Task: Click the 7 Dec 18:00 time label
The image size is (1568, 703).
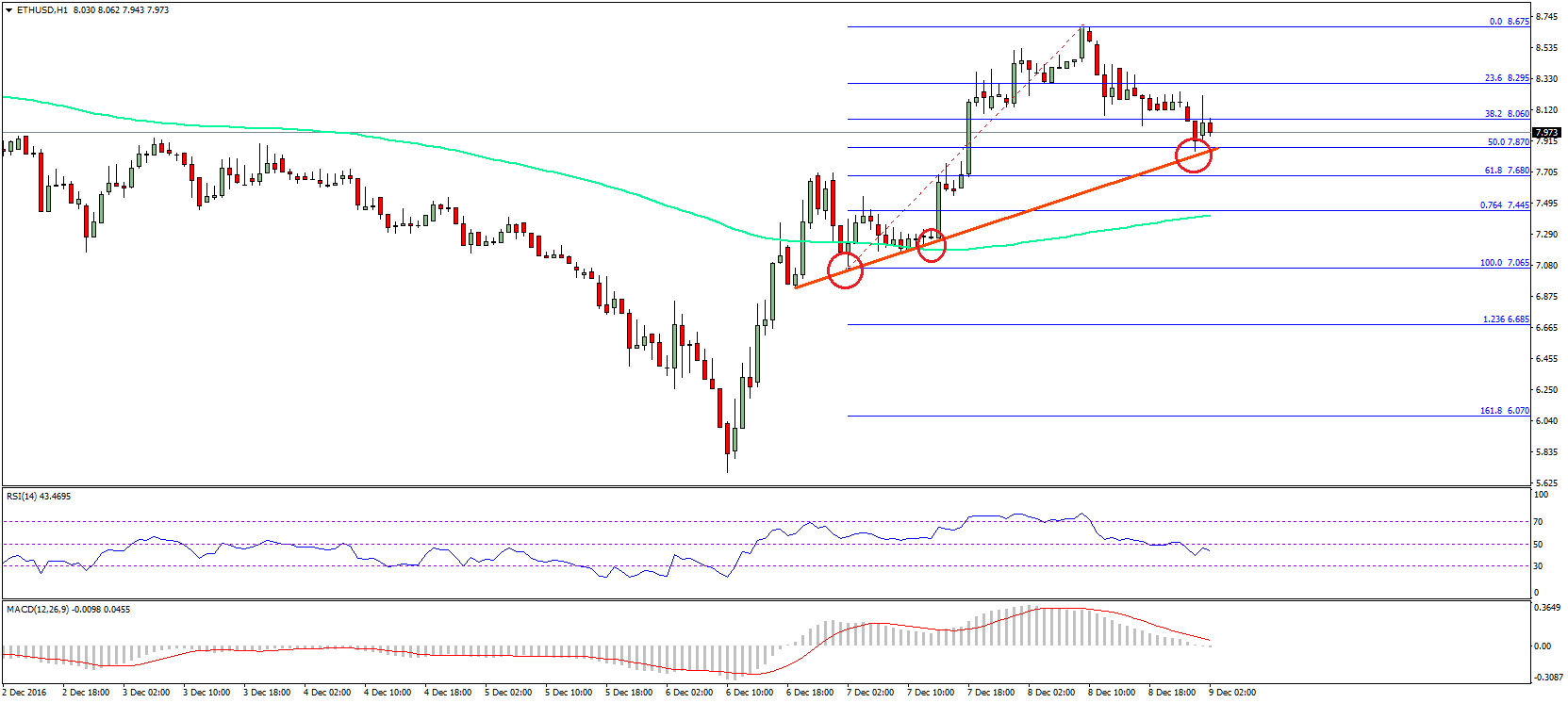Action: (x=991, y=693)
